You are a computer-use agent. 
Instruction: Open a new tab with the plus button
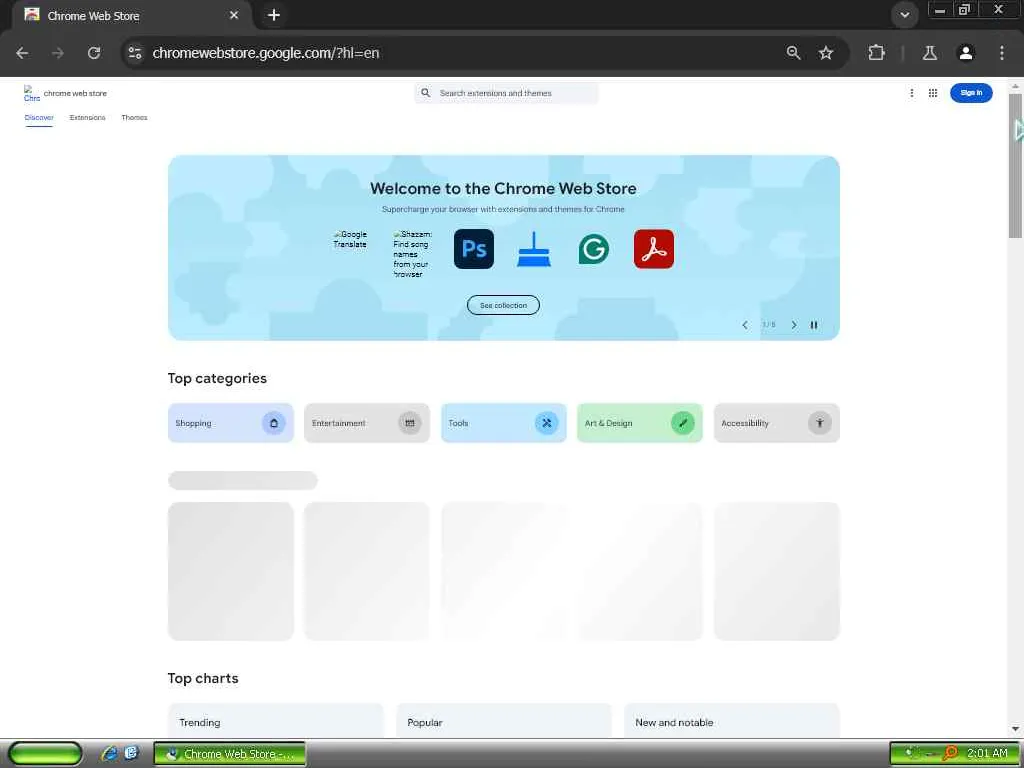(x=274, y=14)
